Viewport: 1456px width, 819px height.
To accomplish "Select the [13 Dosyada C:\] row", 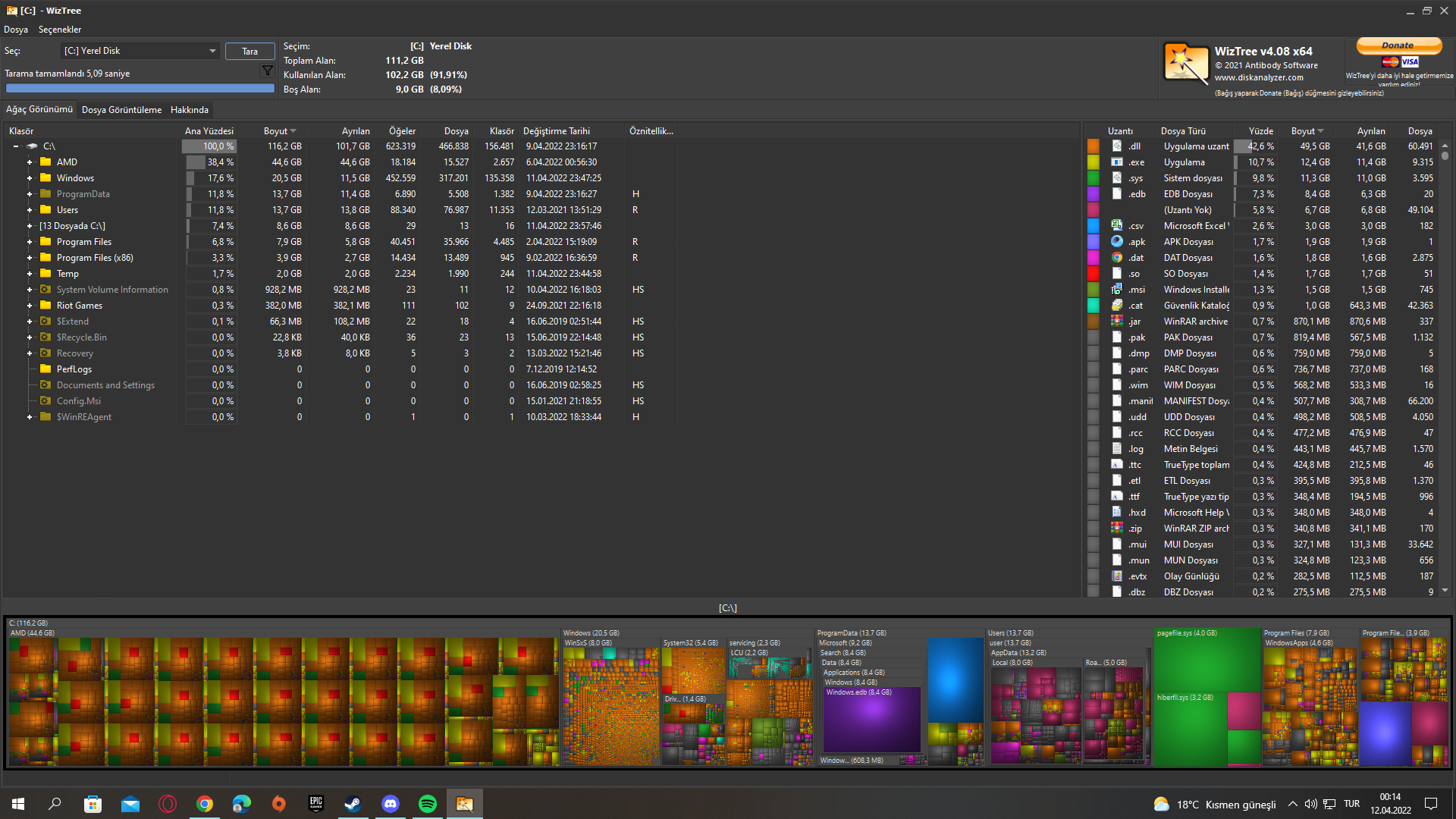I will (341, 225).
